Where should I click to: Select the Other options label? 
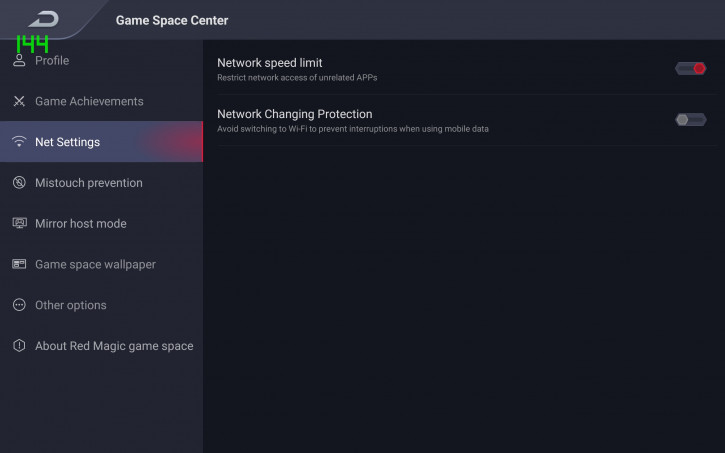[x=71, y=305]
